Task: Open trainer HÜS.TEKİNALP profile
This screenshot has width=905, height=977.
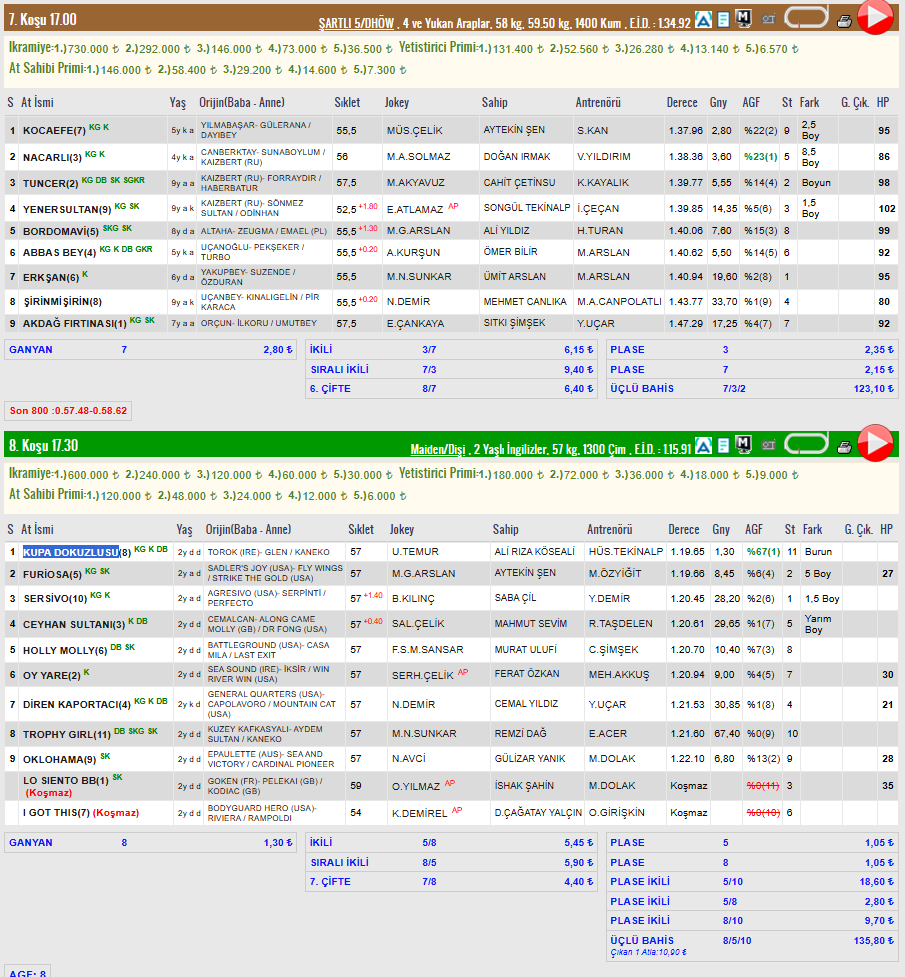Action: point(626,552)
